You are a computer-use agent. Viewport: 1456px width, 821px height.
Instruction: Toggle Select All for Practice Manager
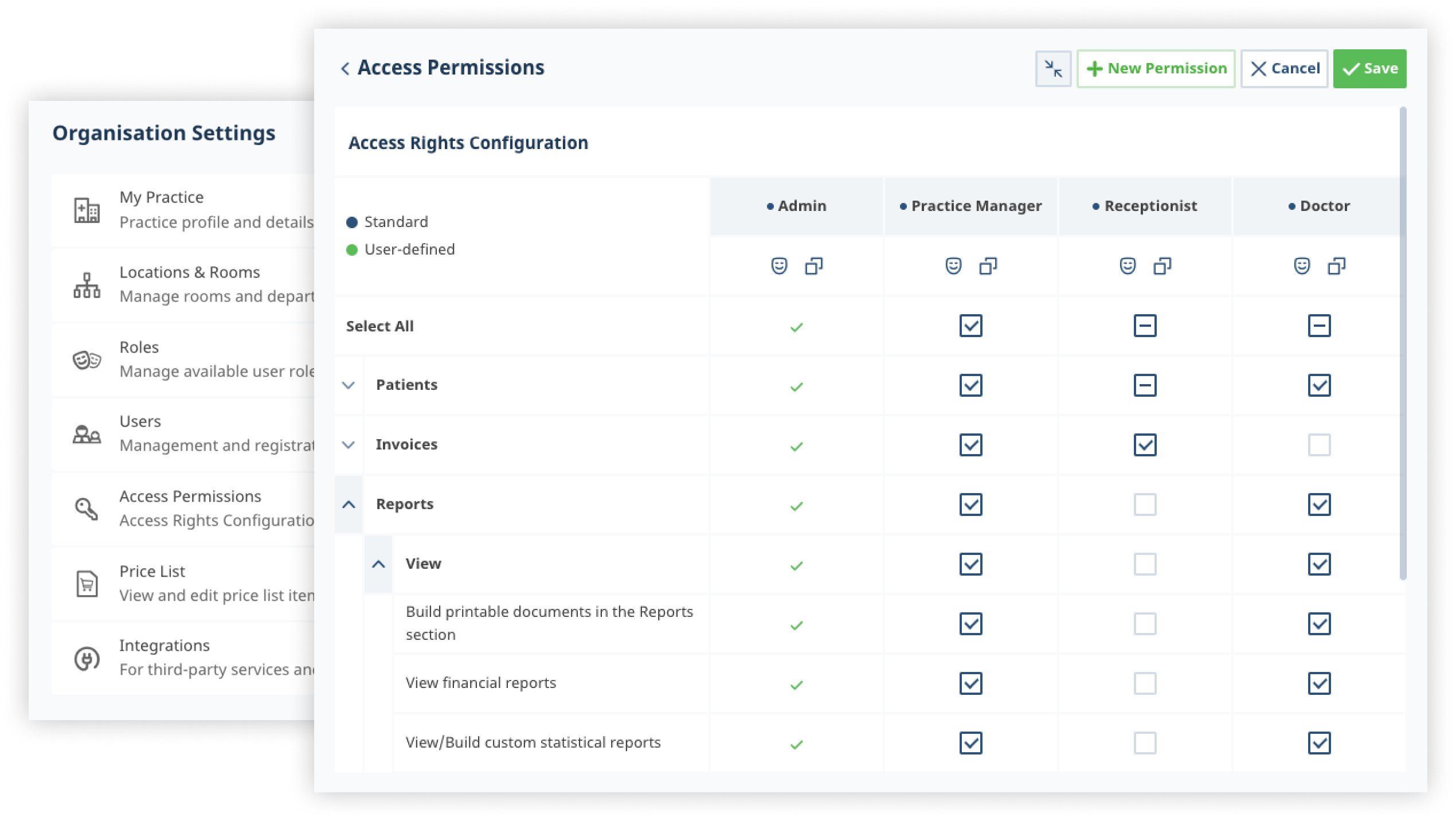[970, 326]
